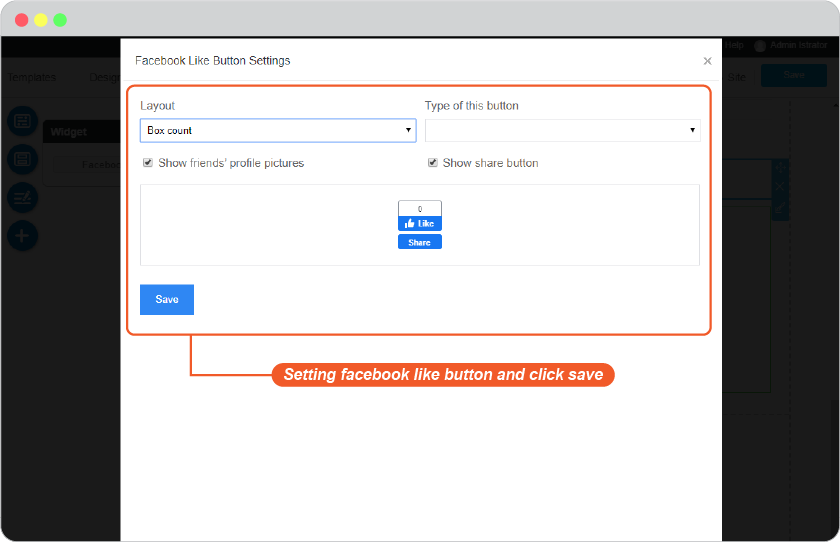Screen dimensions: 840x542
Task: Open the Type of this button dropdown
Action: [562, 131]
